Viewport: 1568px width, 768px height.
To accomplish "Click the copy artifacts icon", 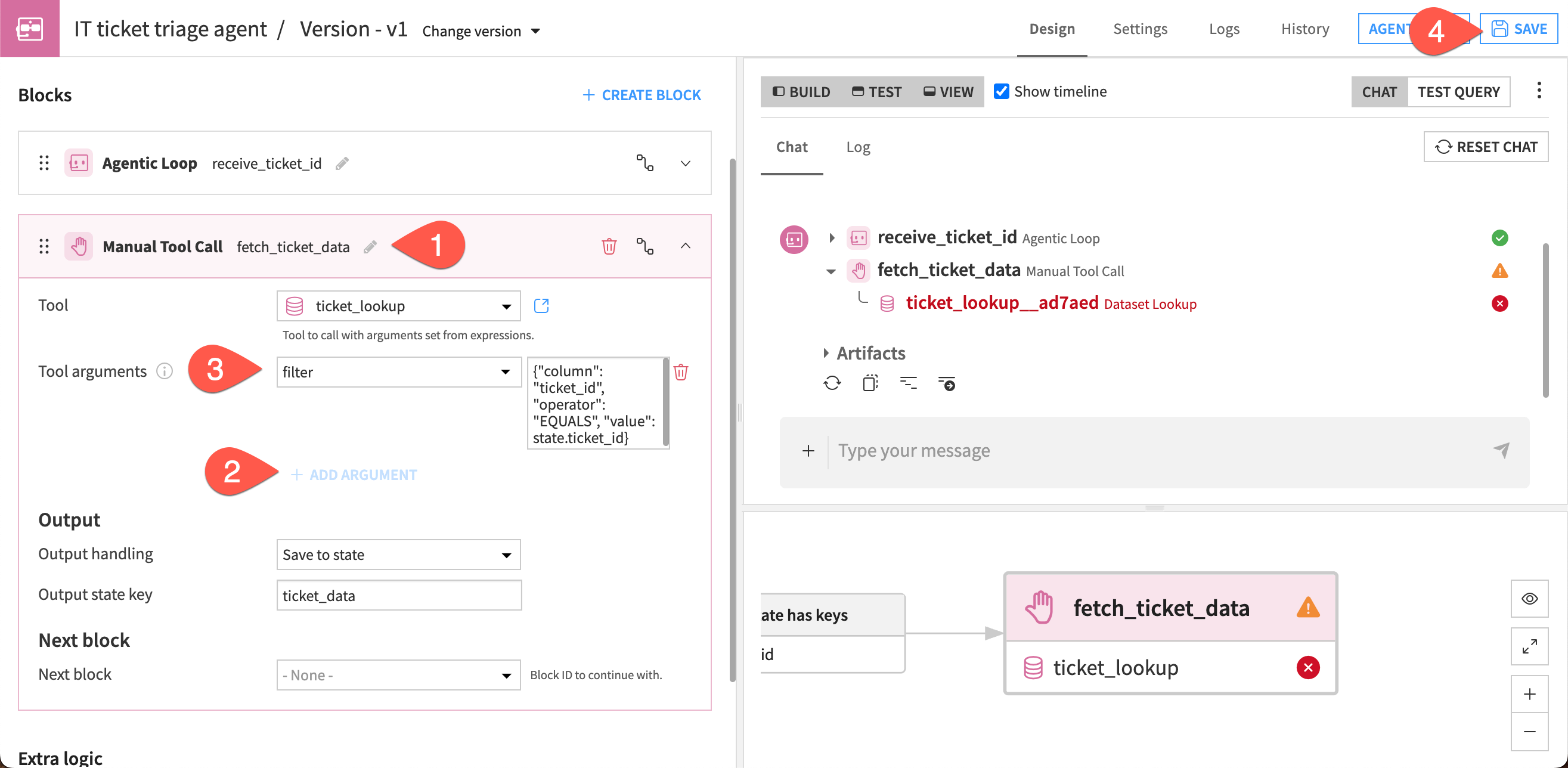I will [x=870, y=383].
